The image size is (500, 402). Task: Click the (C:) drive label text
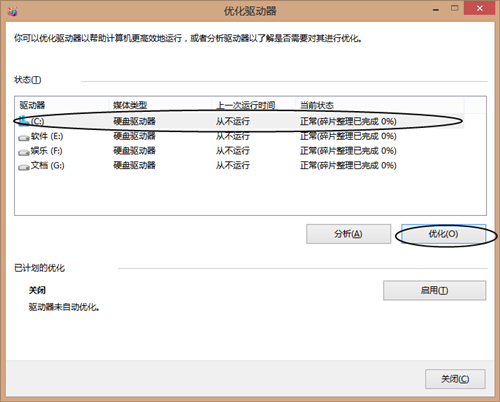37,121
